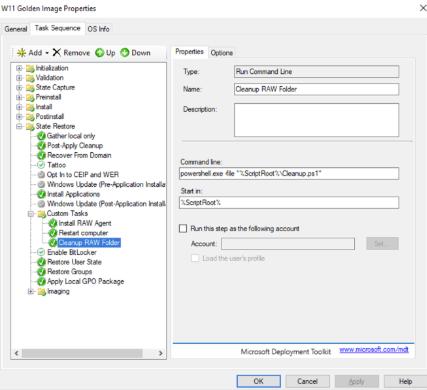Toggle Load the user's profile checkbox

[195, 258]
